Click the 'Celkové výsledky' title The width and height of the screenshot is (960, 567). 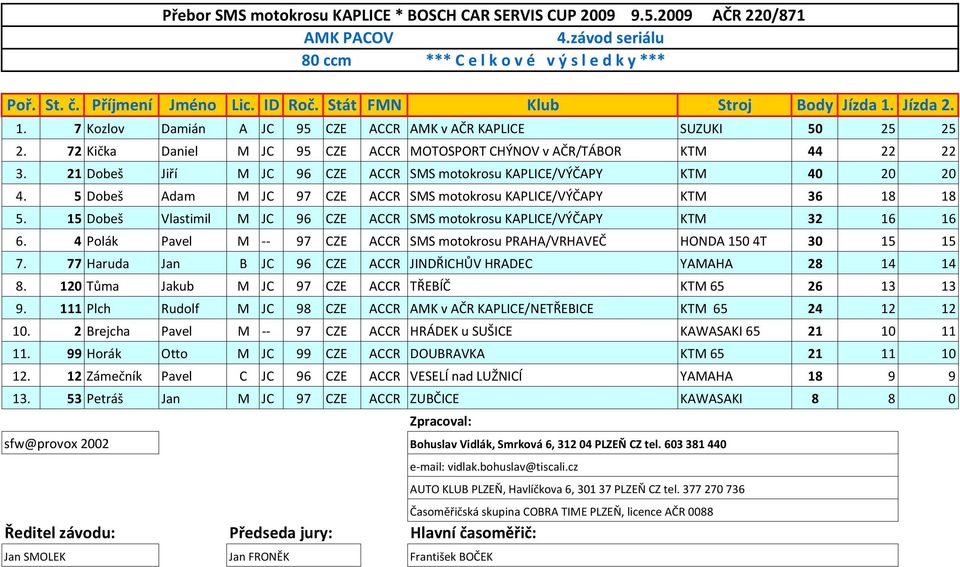[x=545, y=61]
